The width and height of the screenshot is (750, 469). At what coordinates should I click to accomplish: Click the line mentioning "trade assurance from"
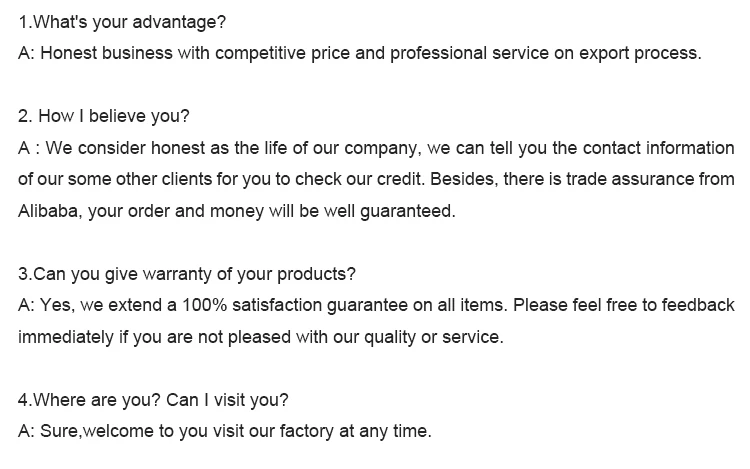376,179
